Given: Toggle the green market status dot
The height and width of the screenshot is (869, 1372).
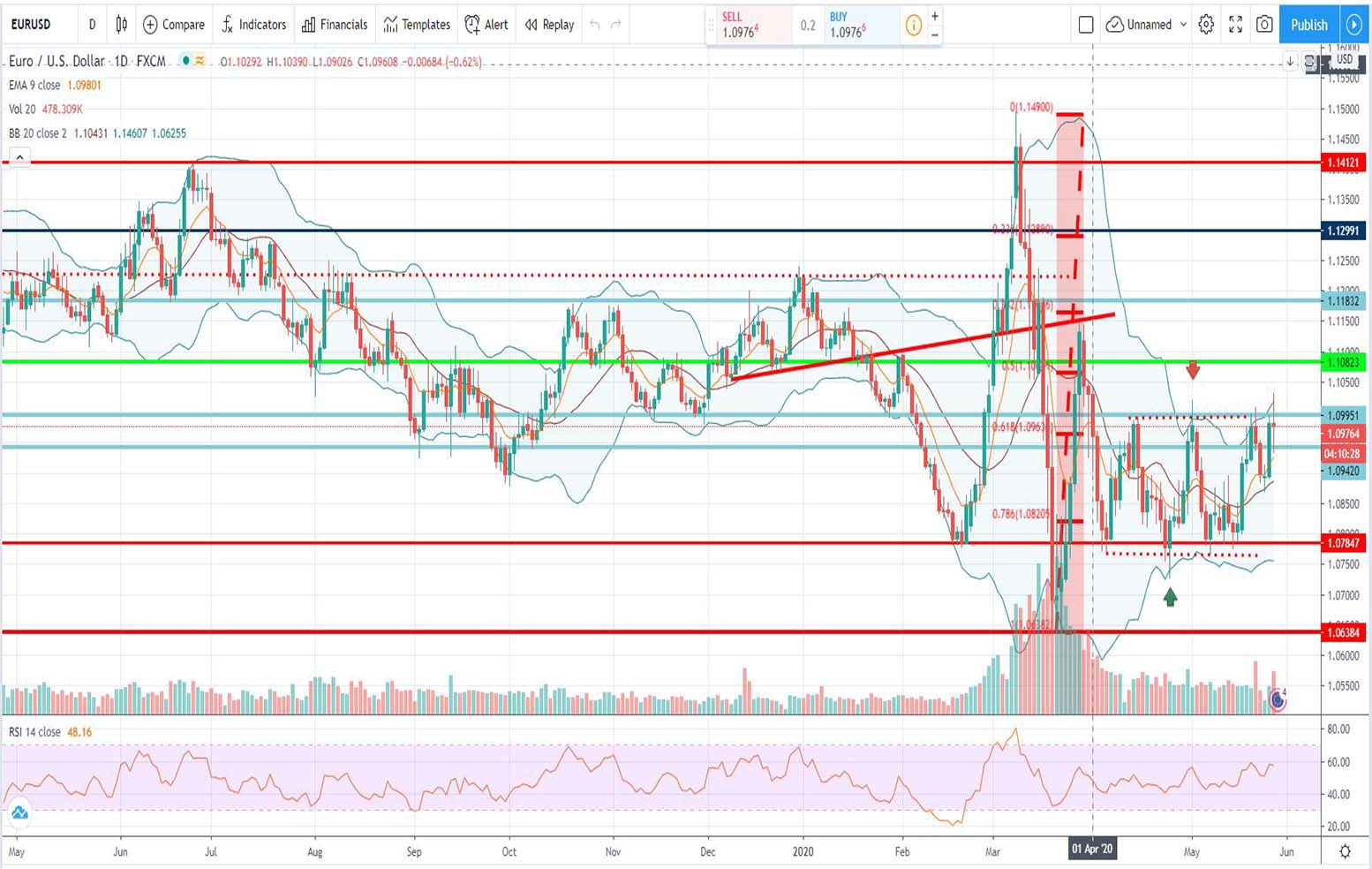Looking at the screenshot, I should click(185, 61).
